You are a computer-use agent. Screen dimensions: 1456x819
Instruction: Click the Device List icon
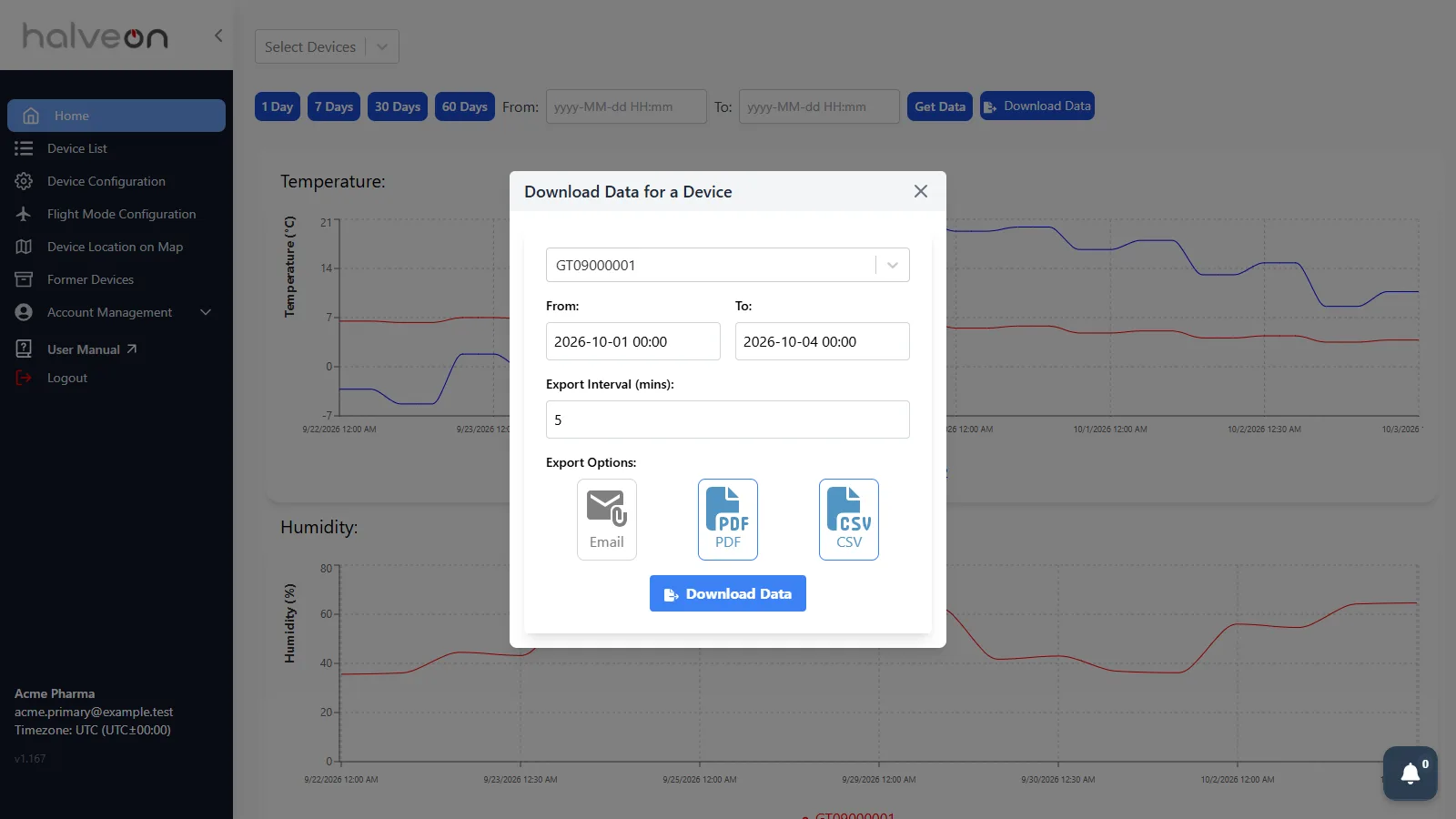[24, 148]
